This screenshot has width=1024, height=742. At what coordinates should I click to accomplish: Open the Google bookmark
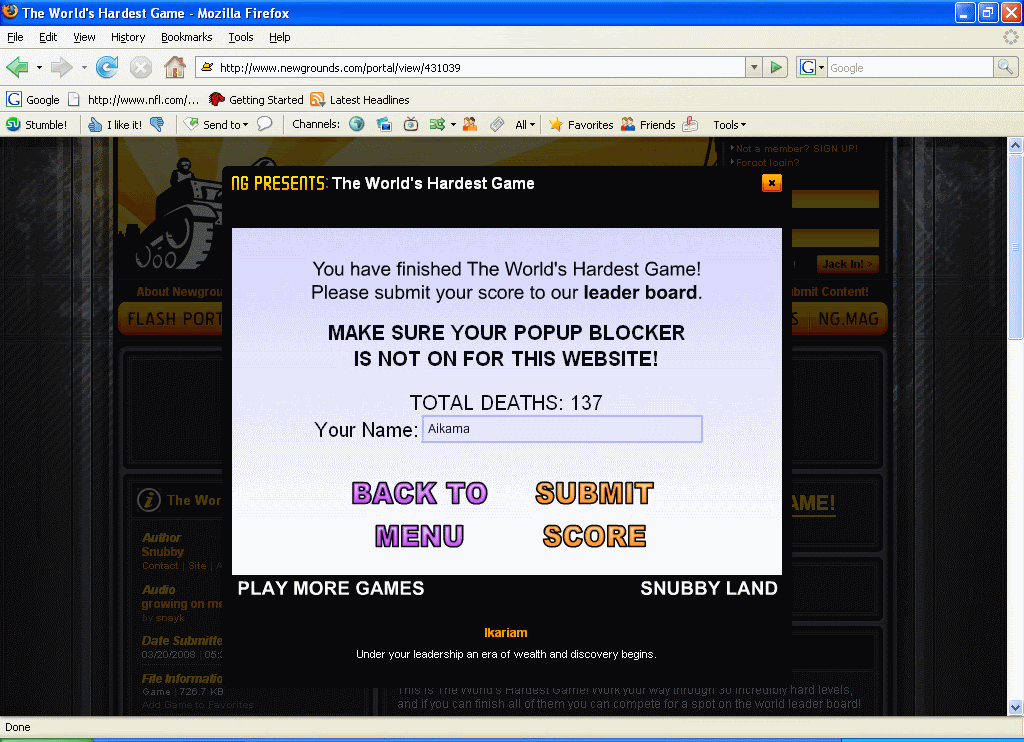(33, 100)
